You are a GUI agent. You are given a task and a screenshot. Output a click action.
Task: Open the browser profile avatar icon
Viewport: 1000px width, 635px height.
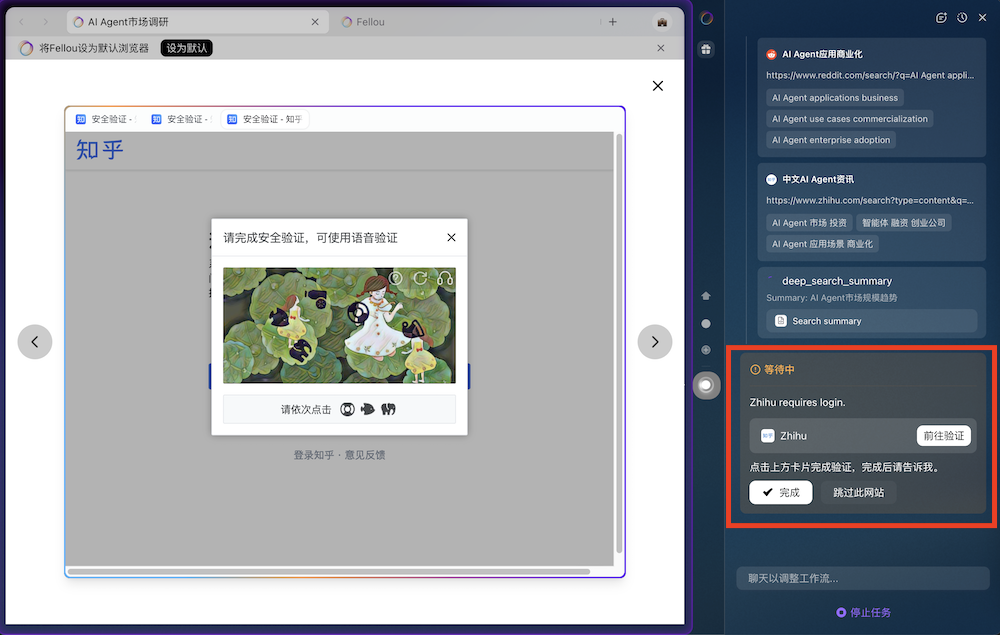(x=662, y=22)
